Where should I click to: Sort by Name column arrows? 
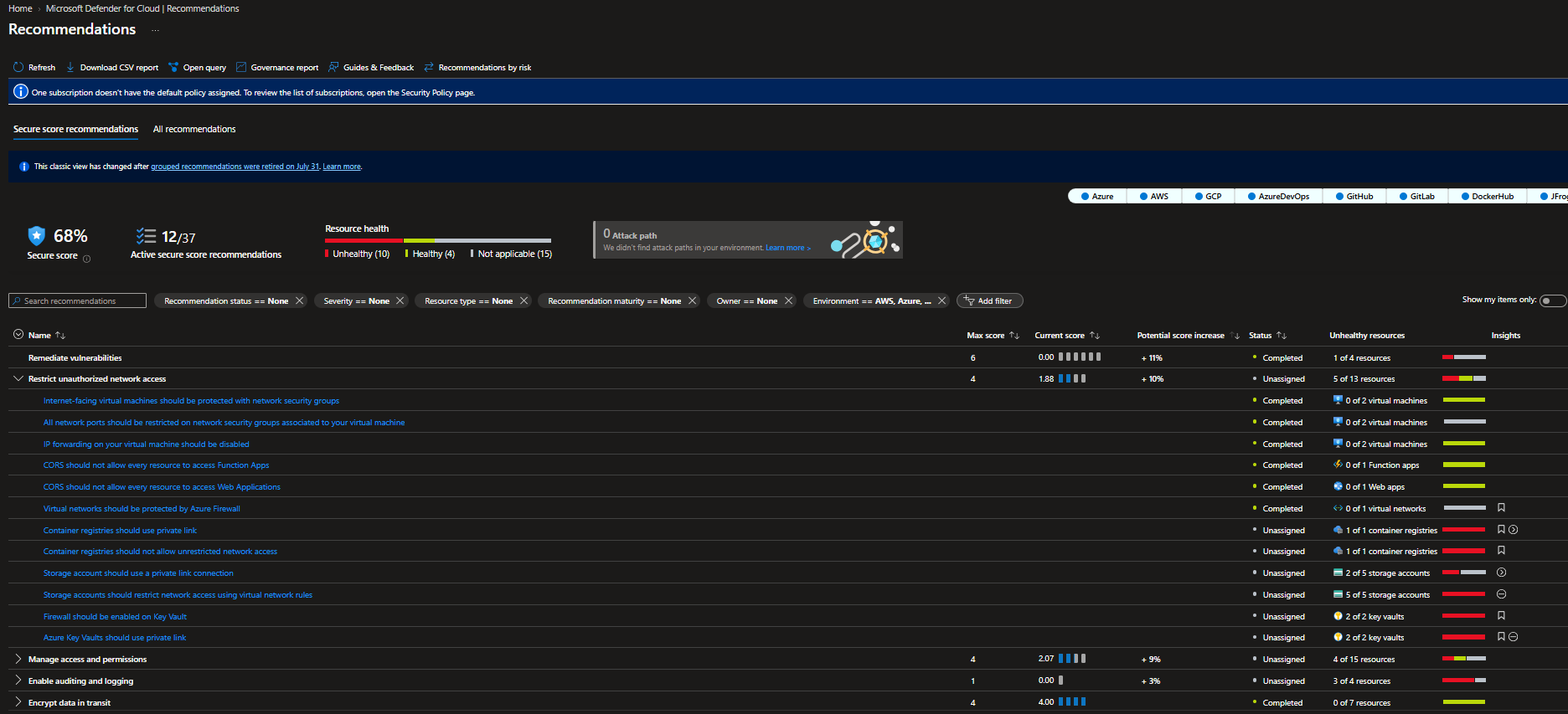(60, 335)
